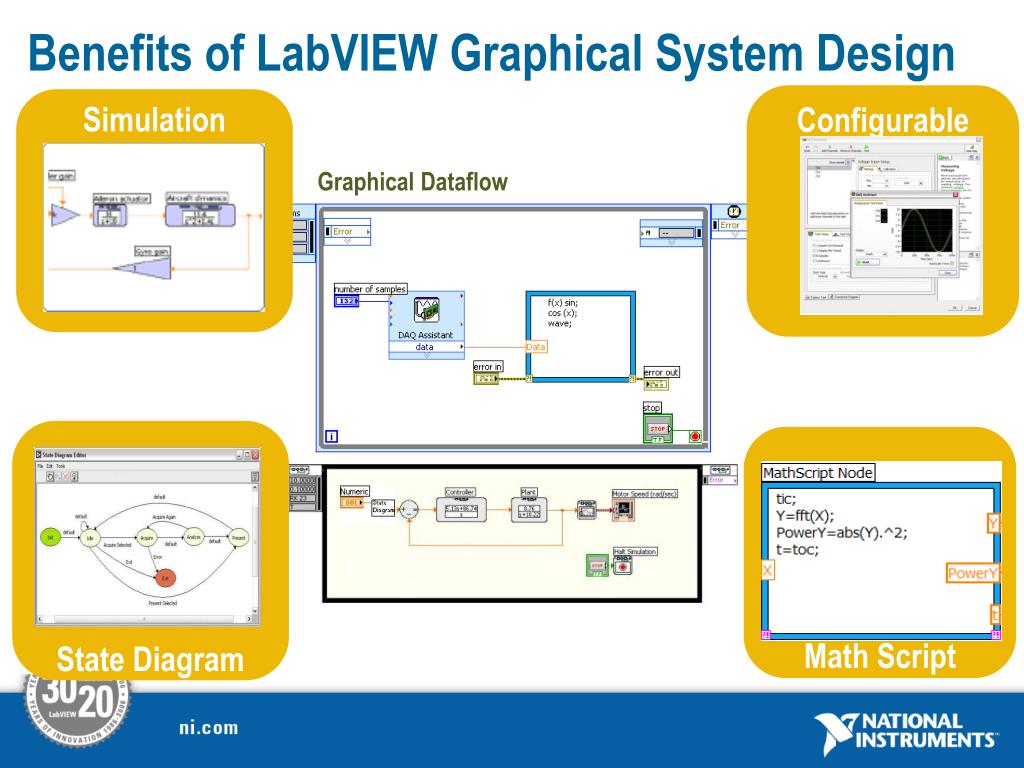Screen dimensions: 1024x768
Task: Click the Numeric DBL control terminal
Action: pos(351,503)
